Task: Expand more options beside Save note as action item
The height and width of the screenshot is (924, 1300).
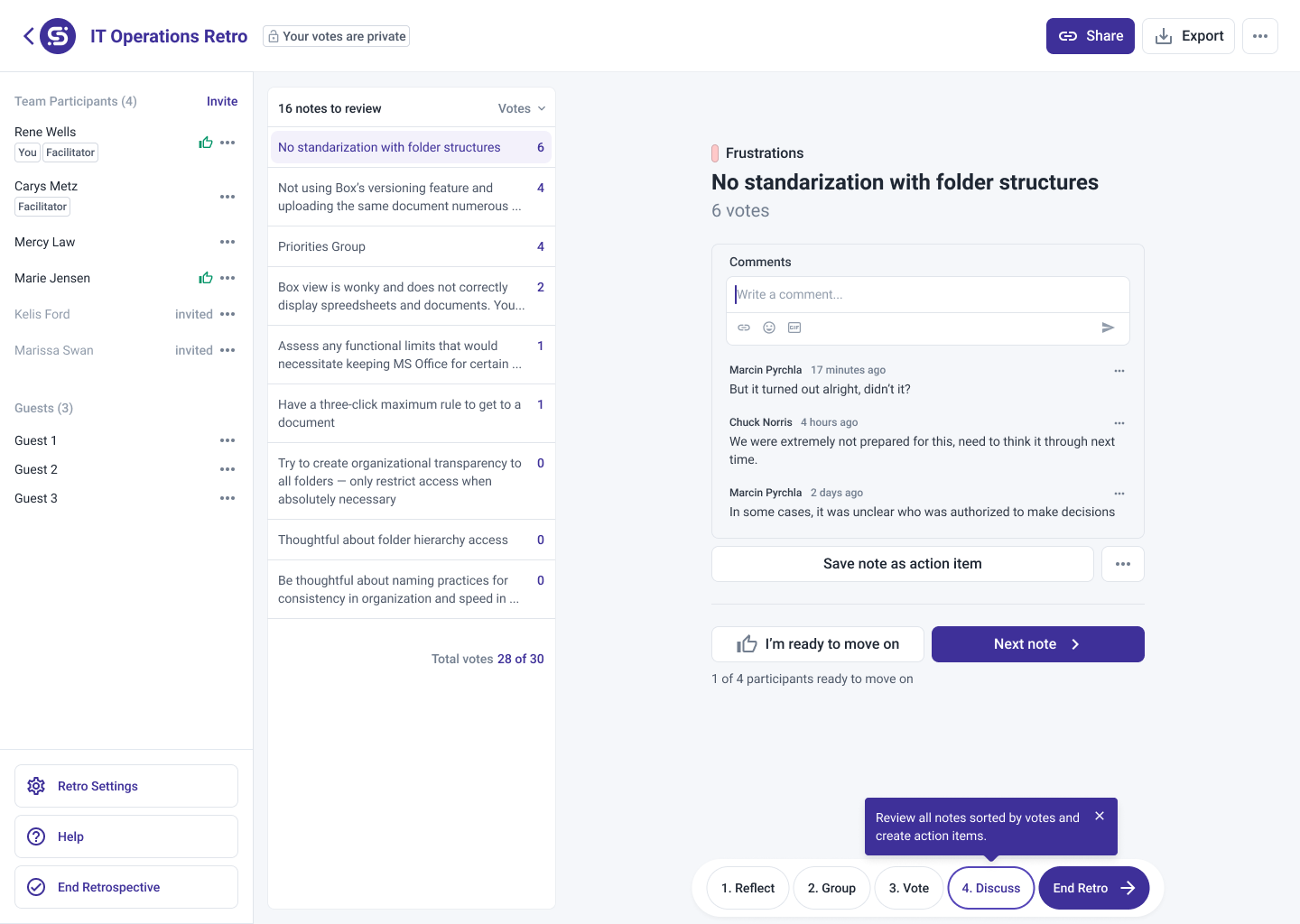Action: 1123,564
